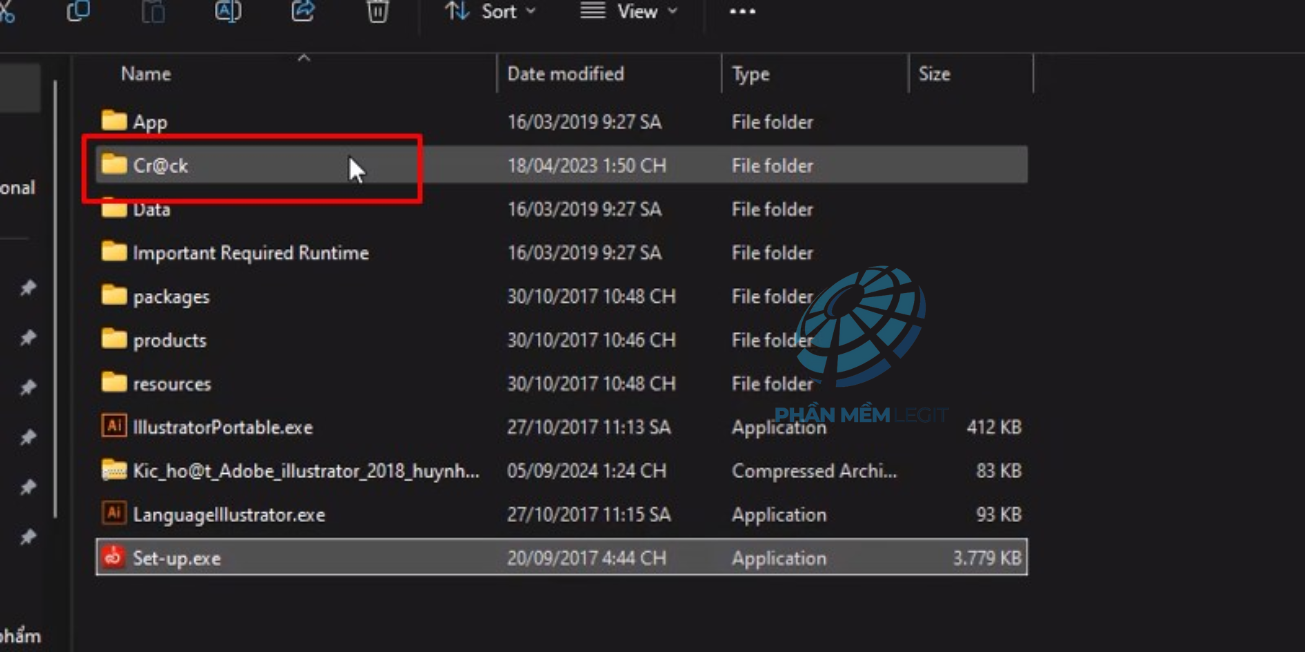
Task: Click the Copy icon in the toolbar
Action: point(78,11)
